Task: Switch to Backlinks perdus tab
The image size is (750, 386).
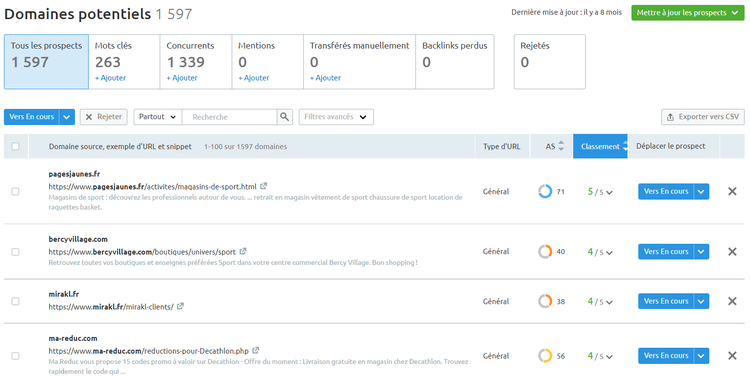Action: (x=454, y=62)
